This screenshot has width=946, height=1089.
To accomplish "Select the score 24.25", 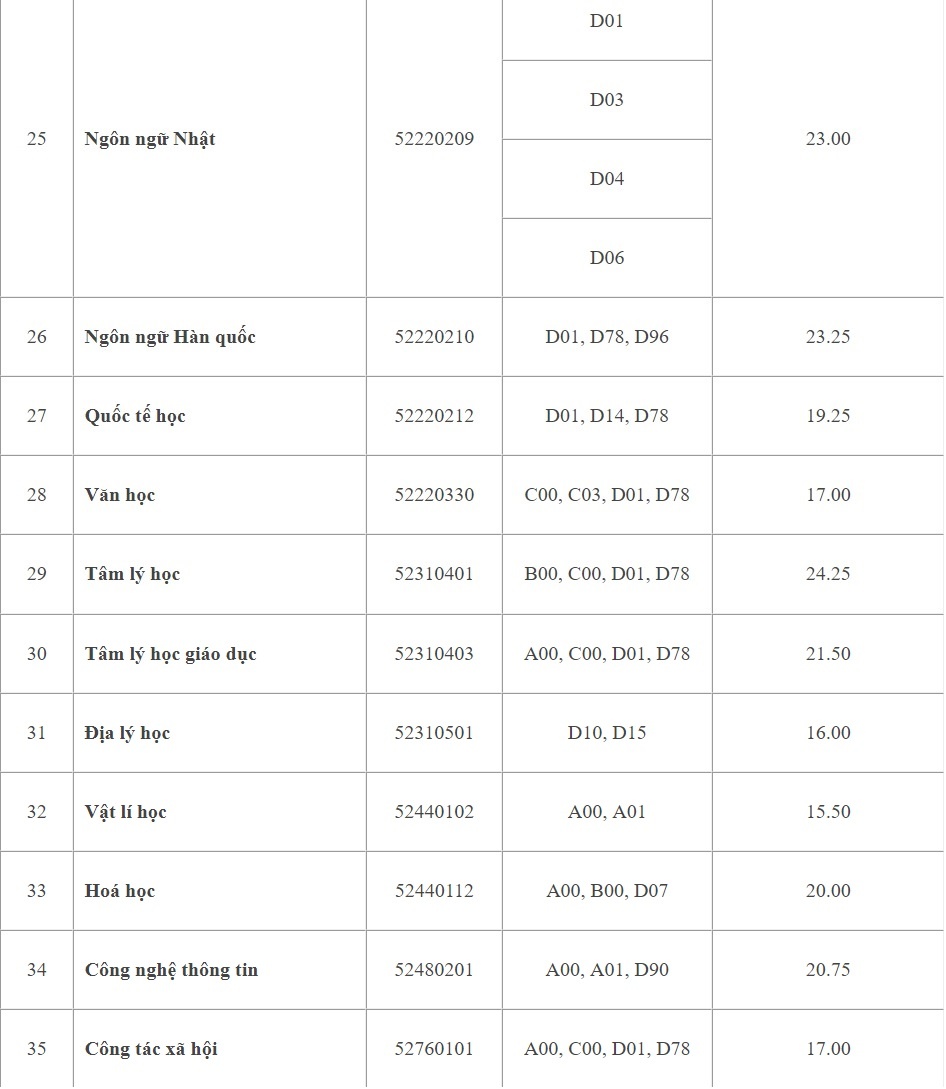I will pyautogui.click(x=827, y=574).
